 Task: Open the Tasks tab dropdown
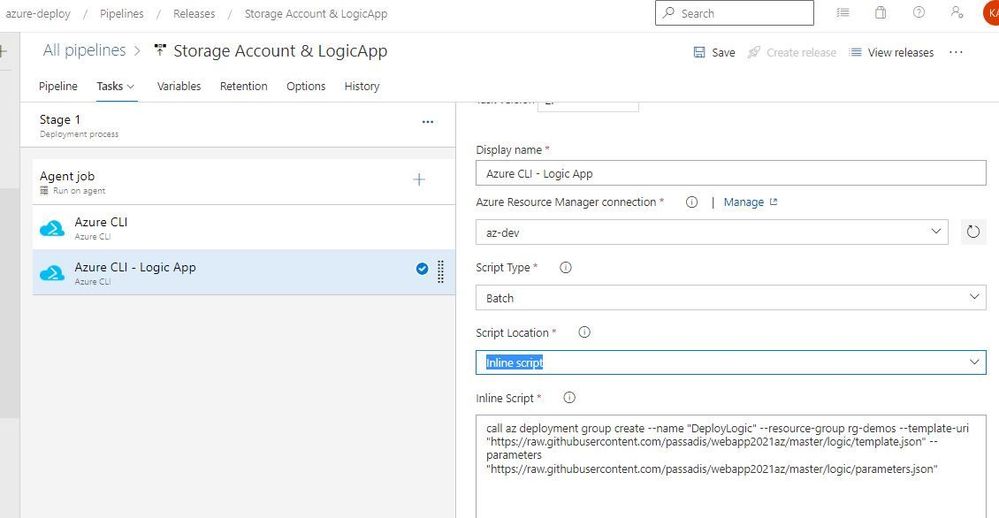(x=115, y=86)
